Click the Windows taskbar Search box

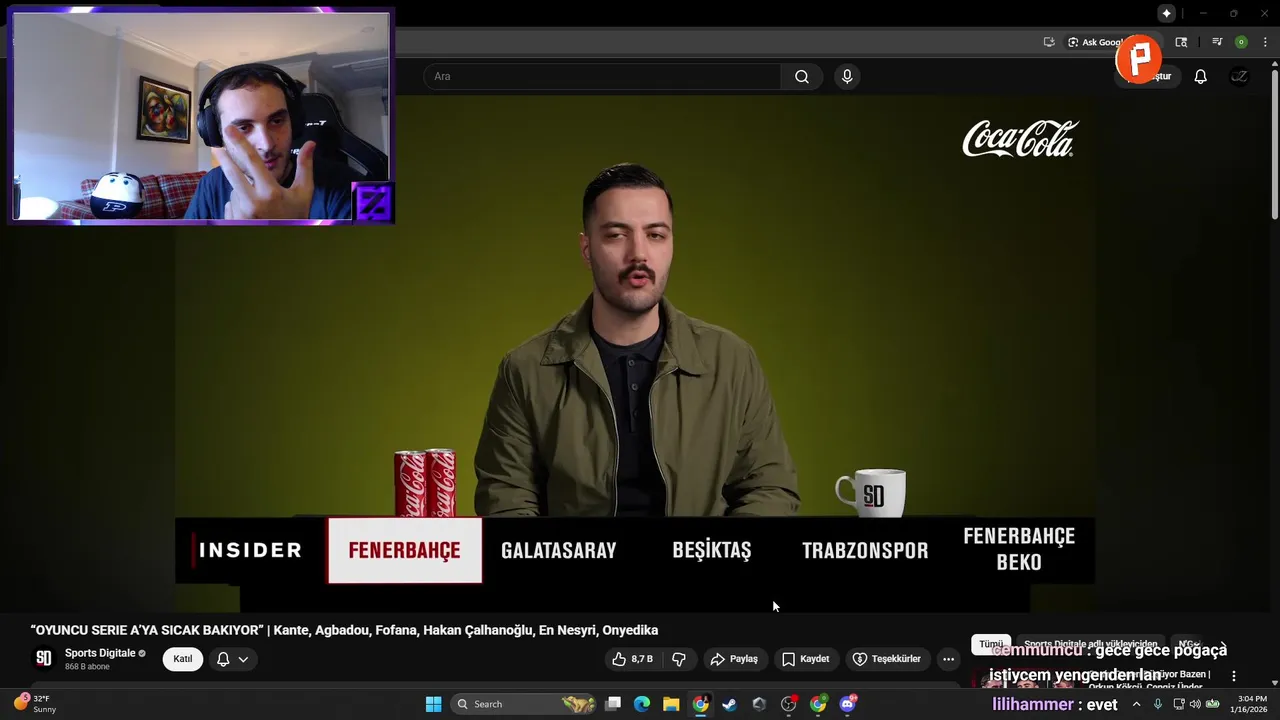(x=523, y=704)
